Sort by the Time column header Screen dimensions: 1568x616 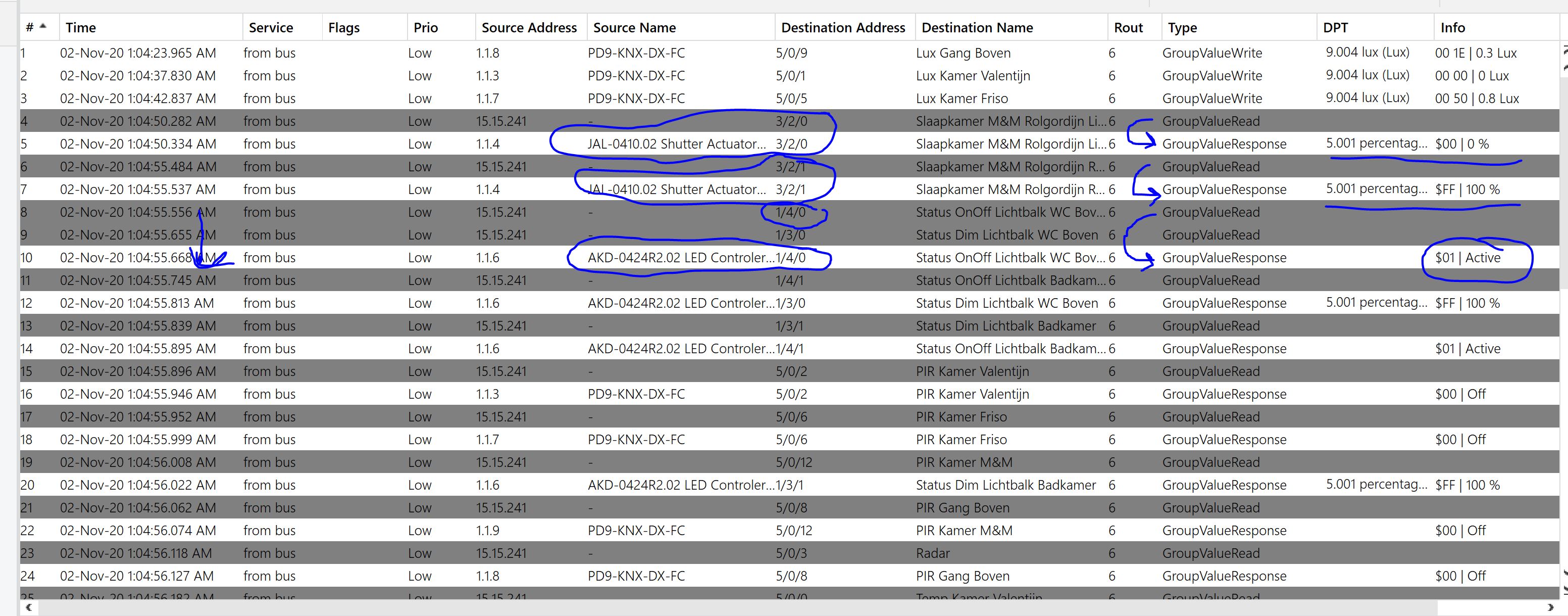tap(81, 27)
